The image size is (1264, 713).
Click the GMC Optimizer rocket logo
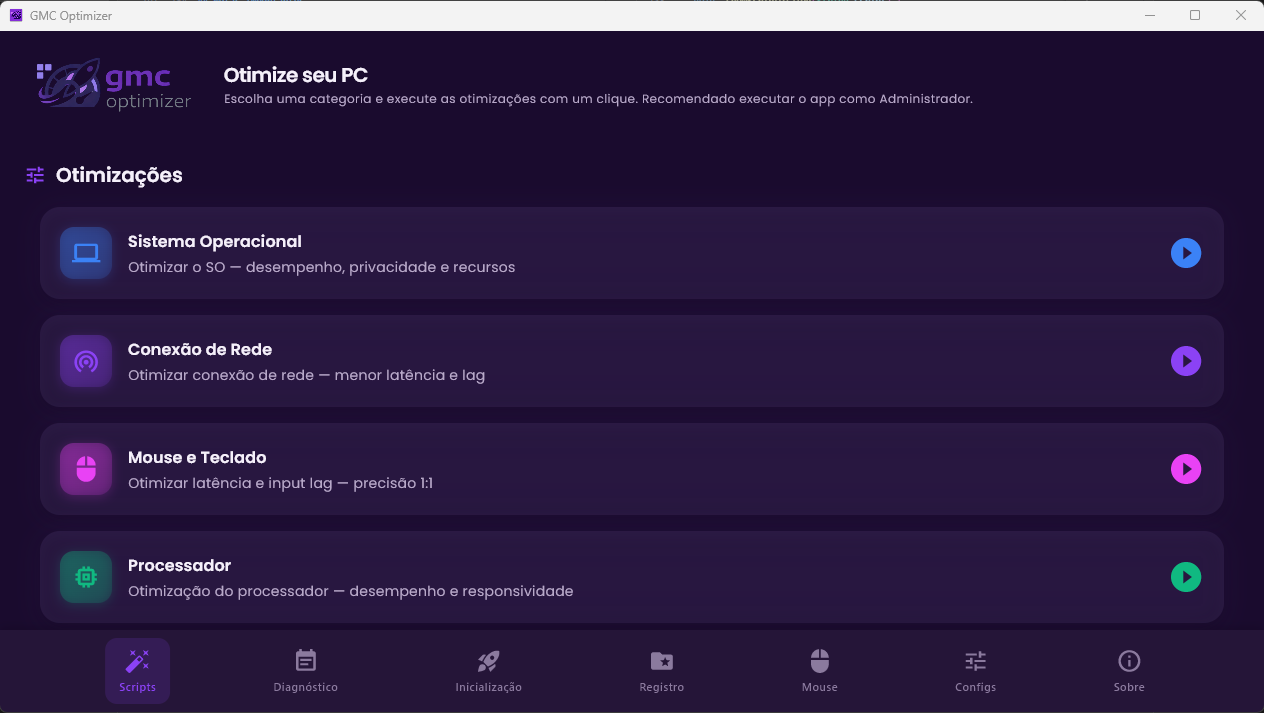coord(113,86)
